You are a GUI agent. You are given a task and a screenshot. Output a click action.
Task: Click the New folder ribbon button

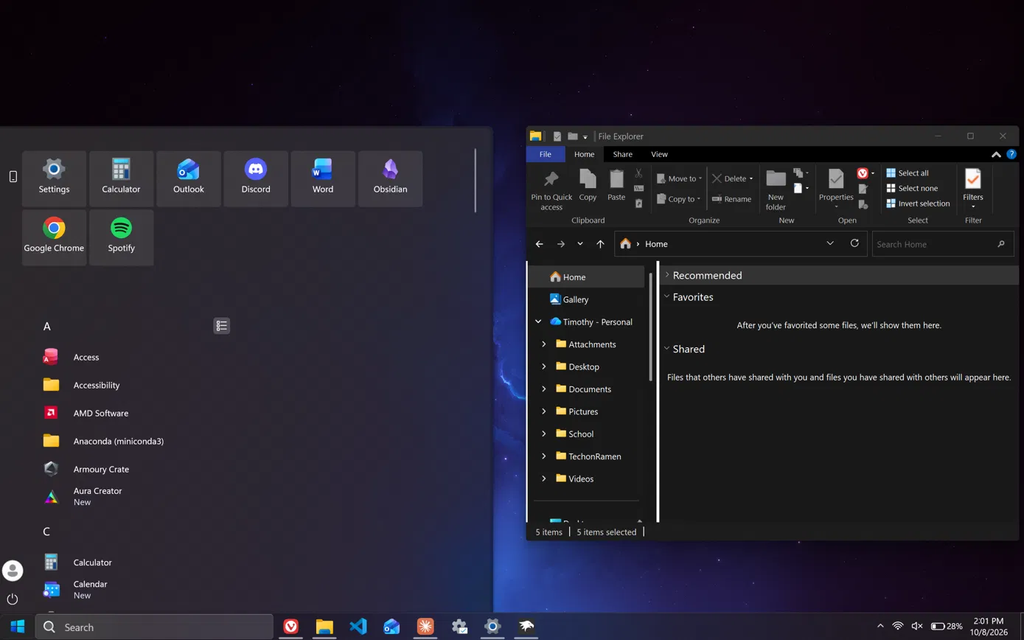click(x=776, y=190)
